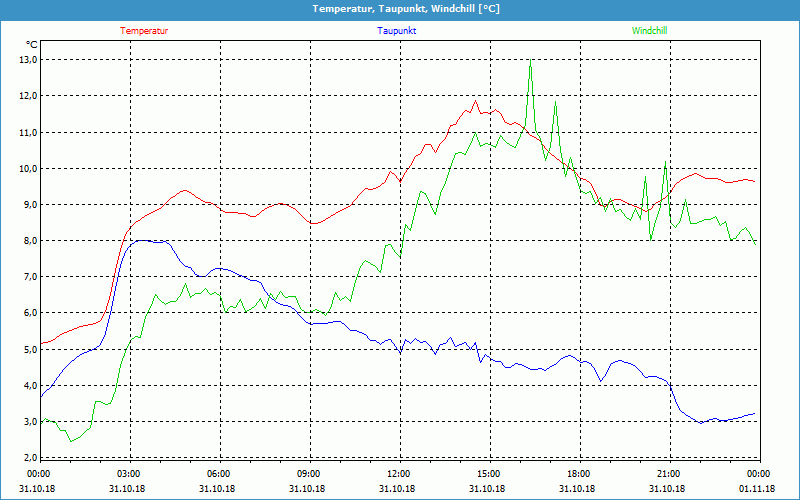Select the 11,0 y-axis value

pyautogui.click(x=29, y=132)
